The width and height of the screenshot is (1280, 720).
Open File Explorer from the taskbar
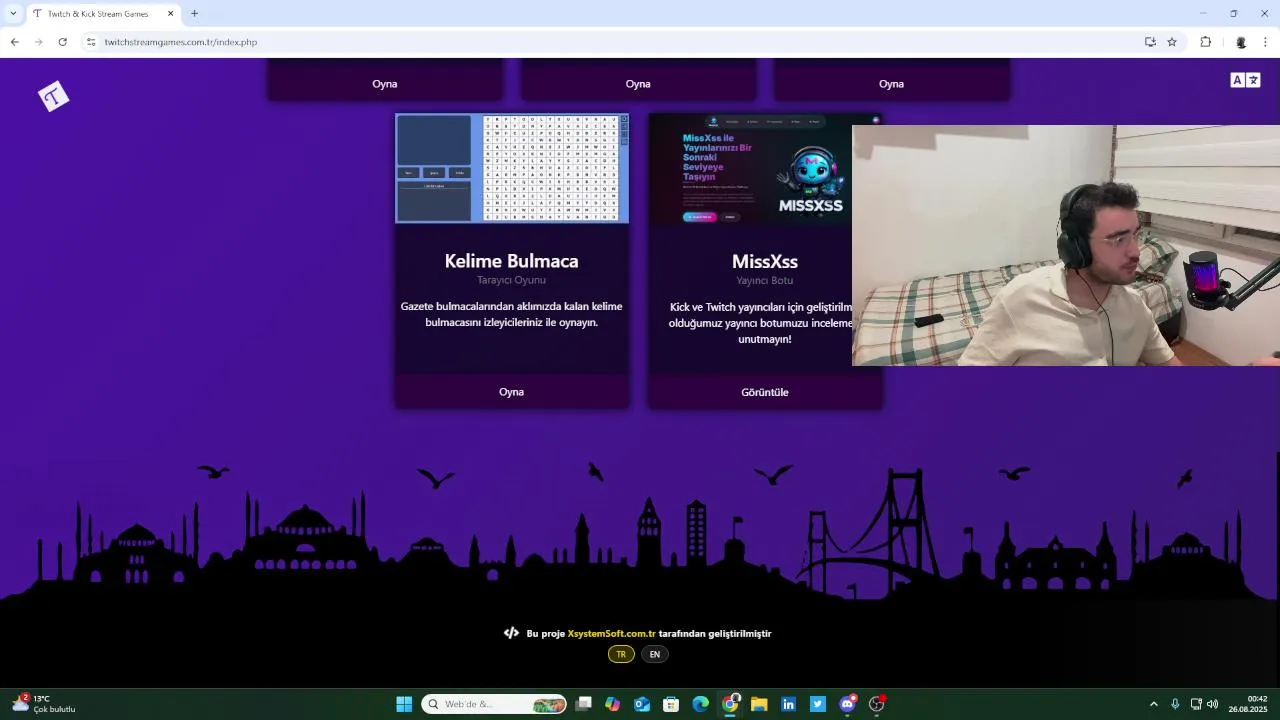coord(759,704)
